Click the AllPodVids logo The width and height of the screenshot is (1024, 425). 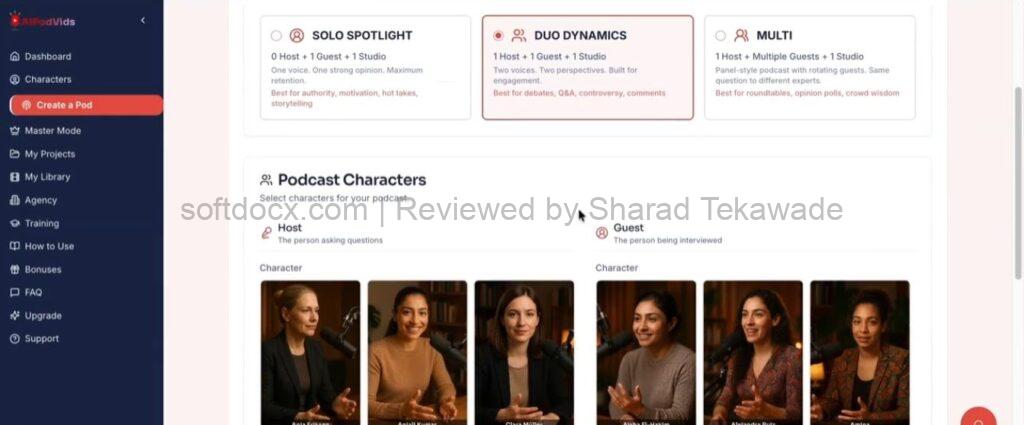tap(42, 21)
